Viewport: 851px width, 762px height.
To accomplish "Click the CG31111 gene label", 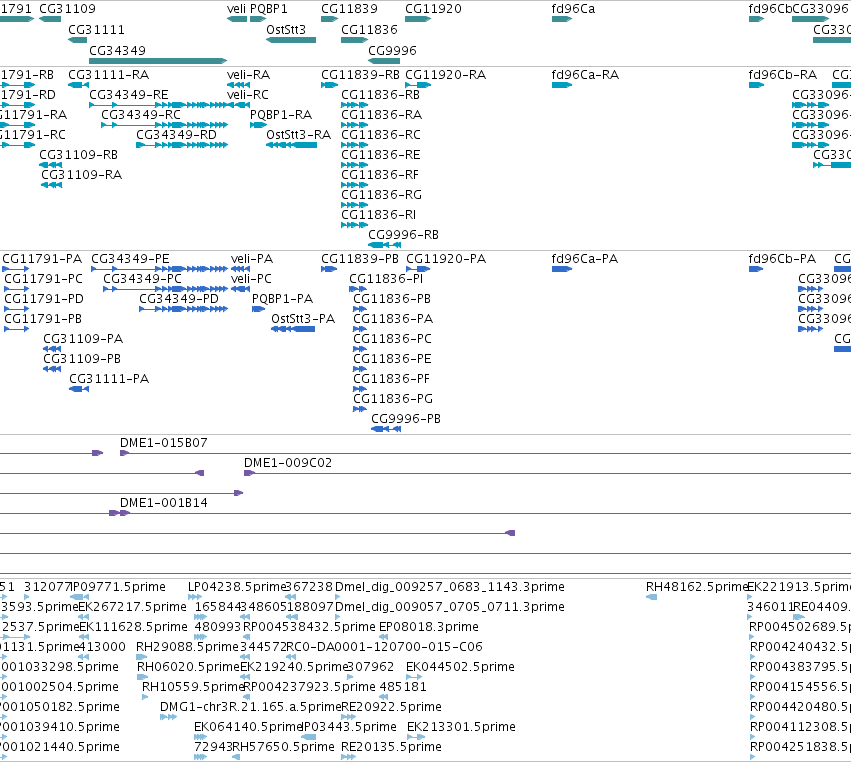I will 96,30.
